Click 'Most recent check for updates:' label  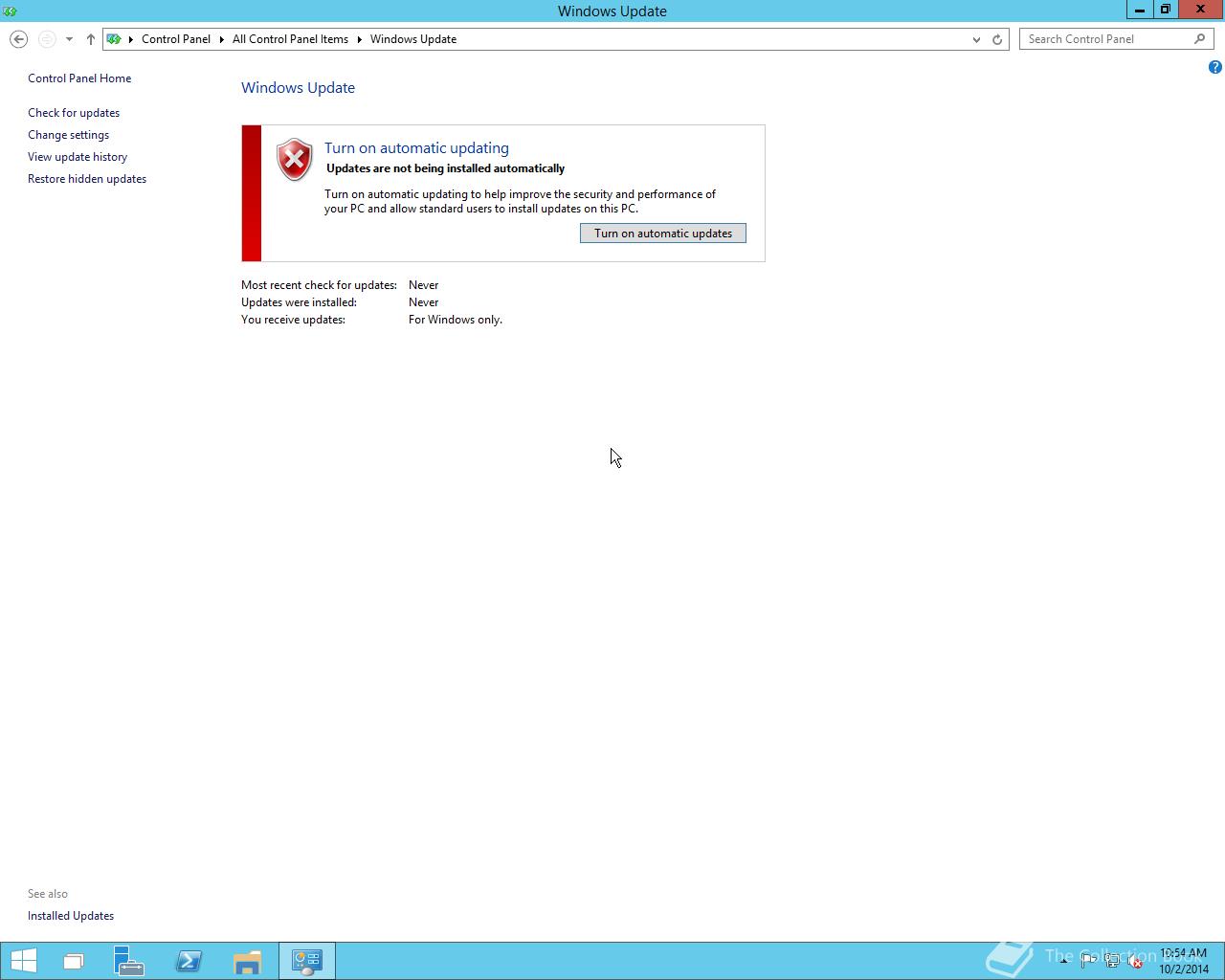click(319, 285)
